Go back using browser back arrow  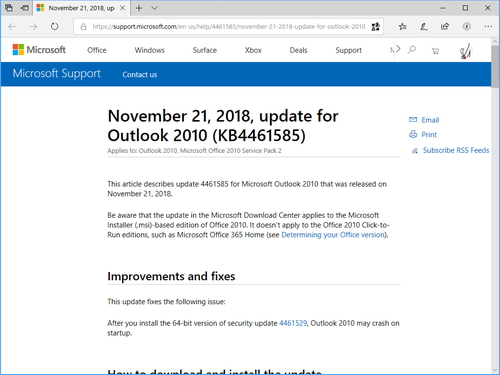12,26
